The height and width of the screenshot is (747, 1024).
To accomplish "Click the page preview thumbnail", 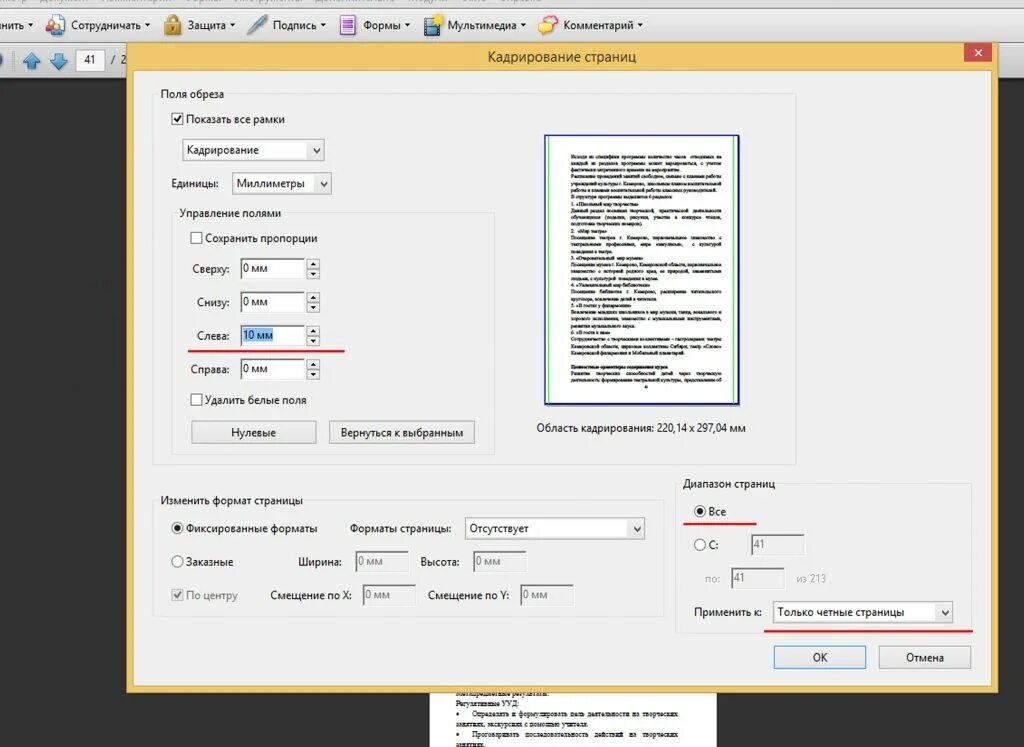I will pyautogui.click(x=642, y=270).
